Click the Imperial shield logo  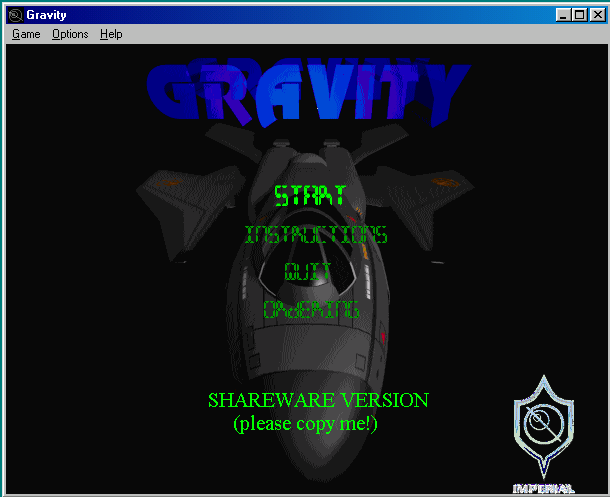tap(543, 428)
